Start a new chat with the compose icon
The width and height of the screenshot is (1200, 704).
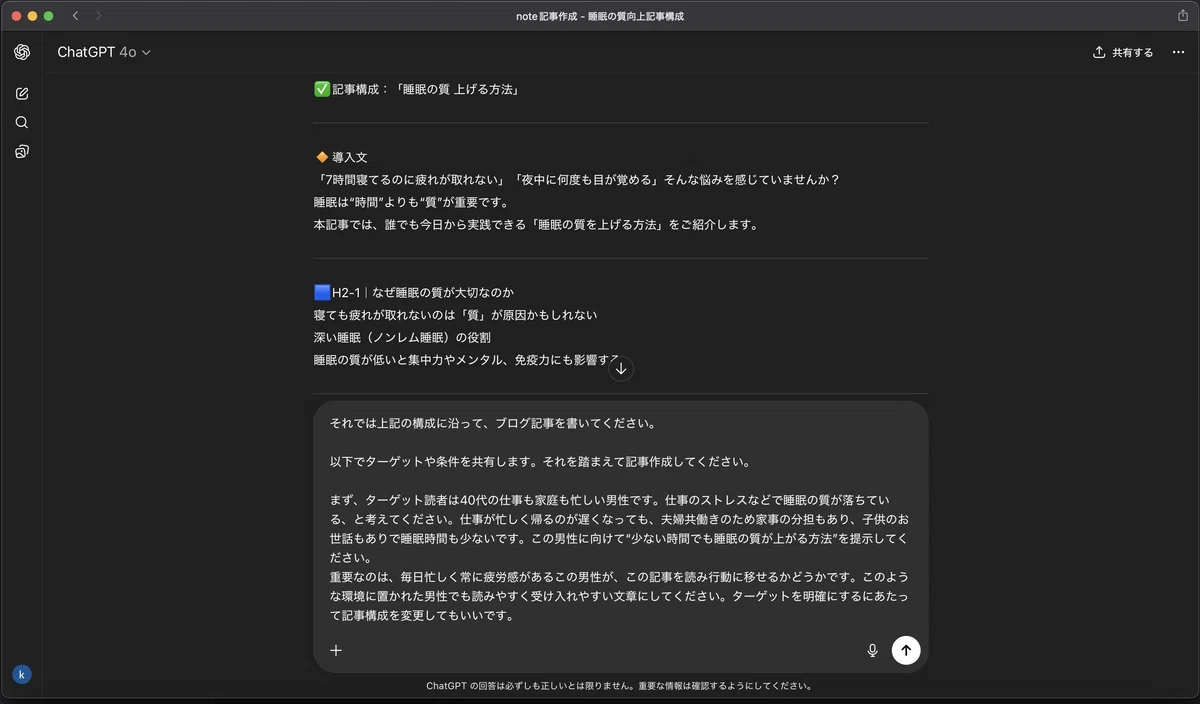(x=22, y=93)
